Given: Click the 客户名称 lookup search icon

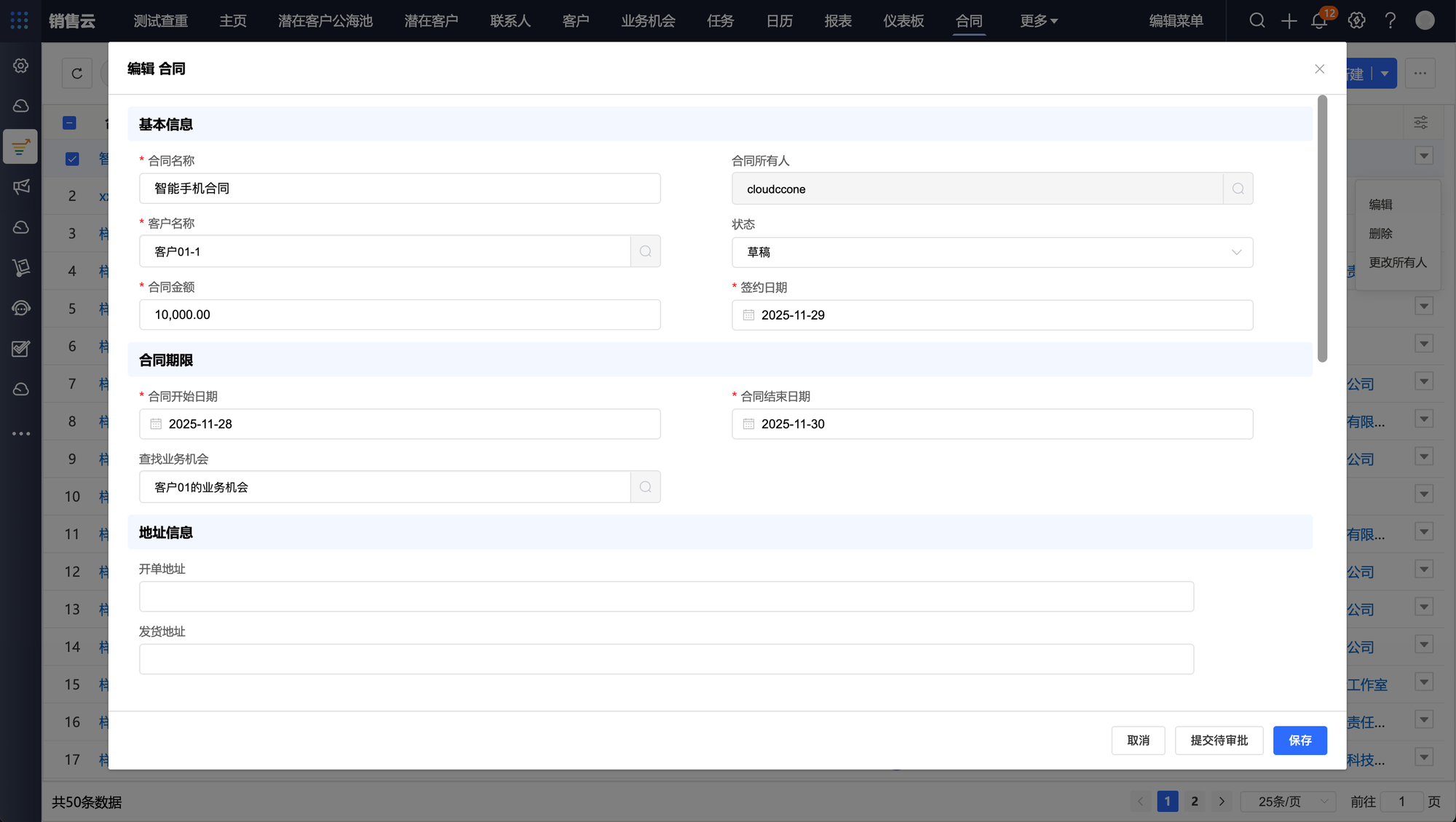Looking at the screenshot, I should [x=645, y=251].
